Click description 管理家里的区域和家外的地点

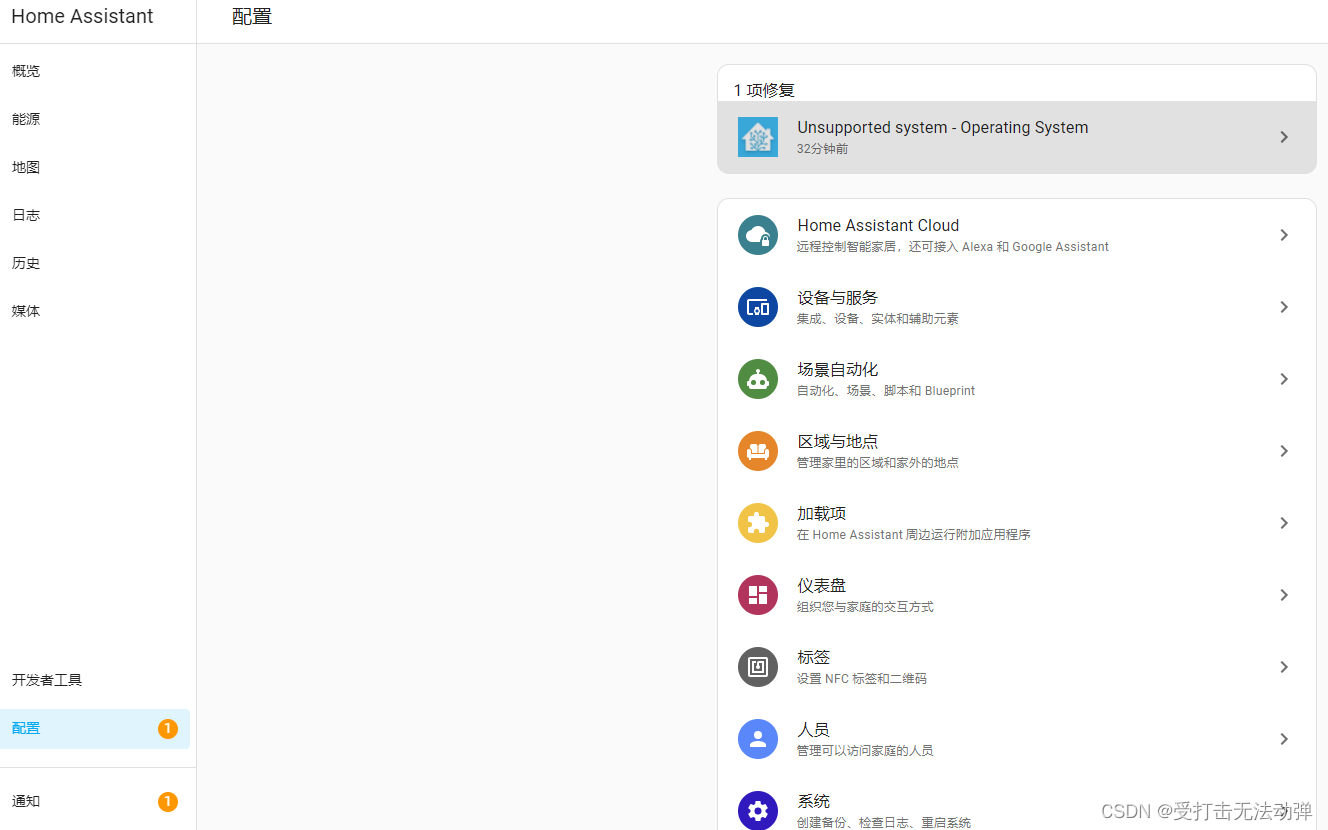coord(878,463)
